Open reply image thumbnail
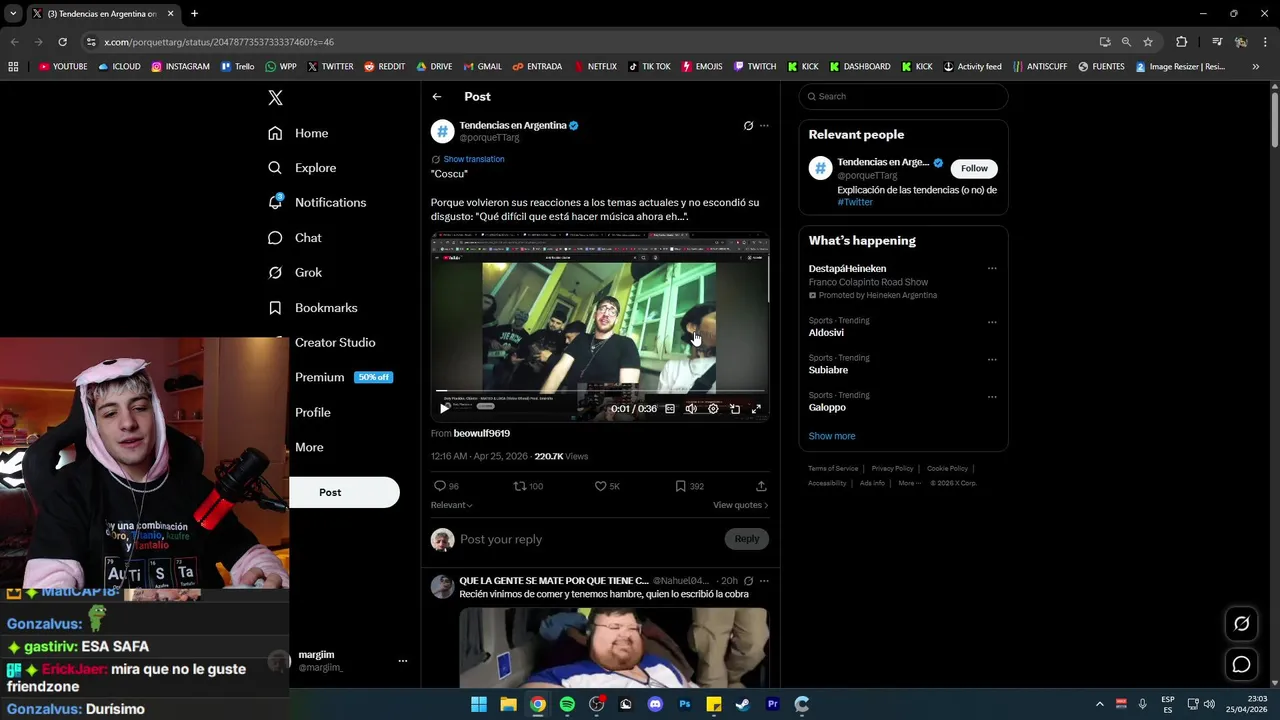 point(614,647)
